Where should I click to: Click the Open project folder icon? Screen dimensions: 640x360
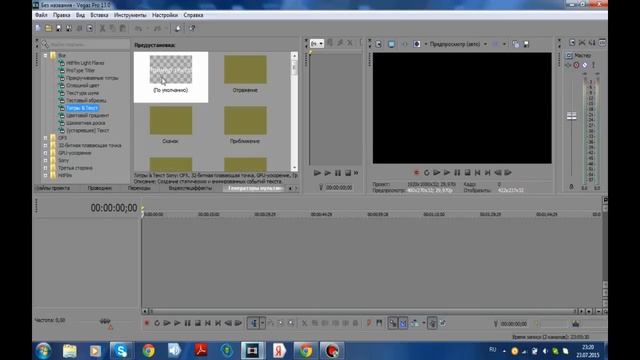[48, 28]
